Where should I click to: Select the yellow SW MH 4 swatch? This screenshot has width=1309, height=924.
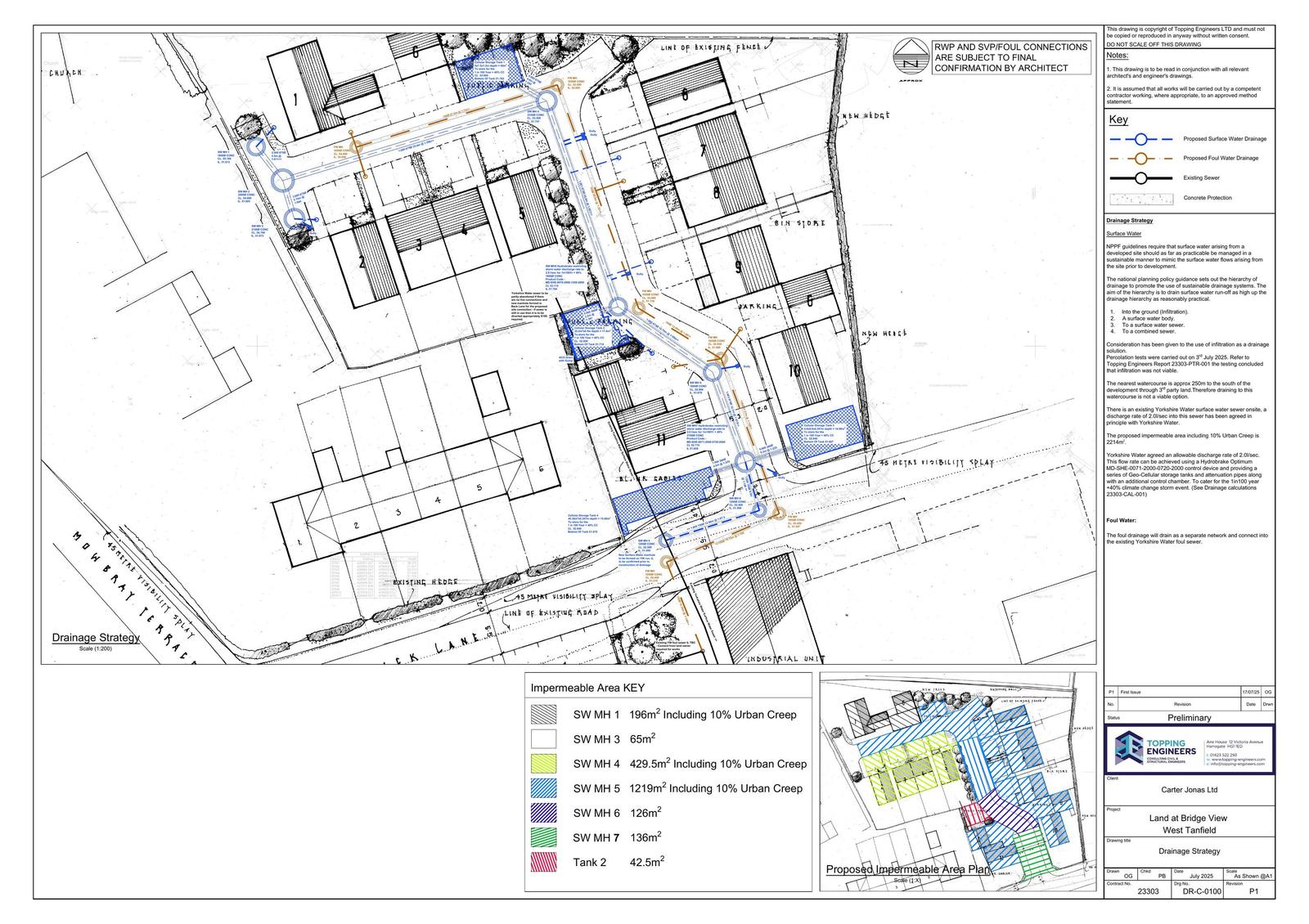pyautogui.click(x=543, y=764)
